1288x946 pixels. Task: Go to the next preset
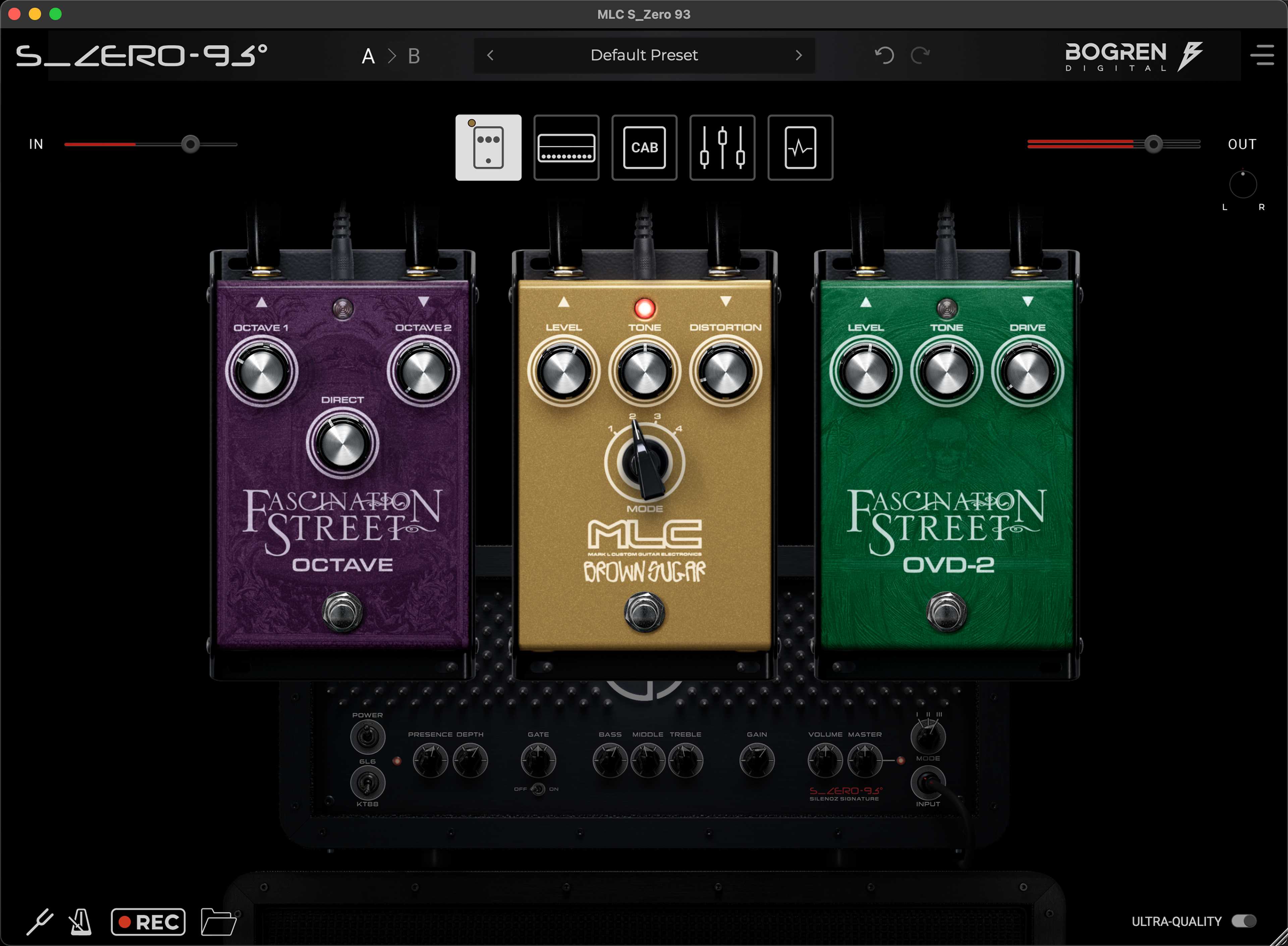coord(799,55)
